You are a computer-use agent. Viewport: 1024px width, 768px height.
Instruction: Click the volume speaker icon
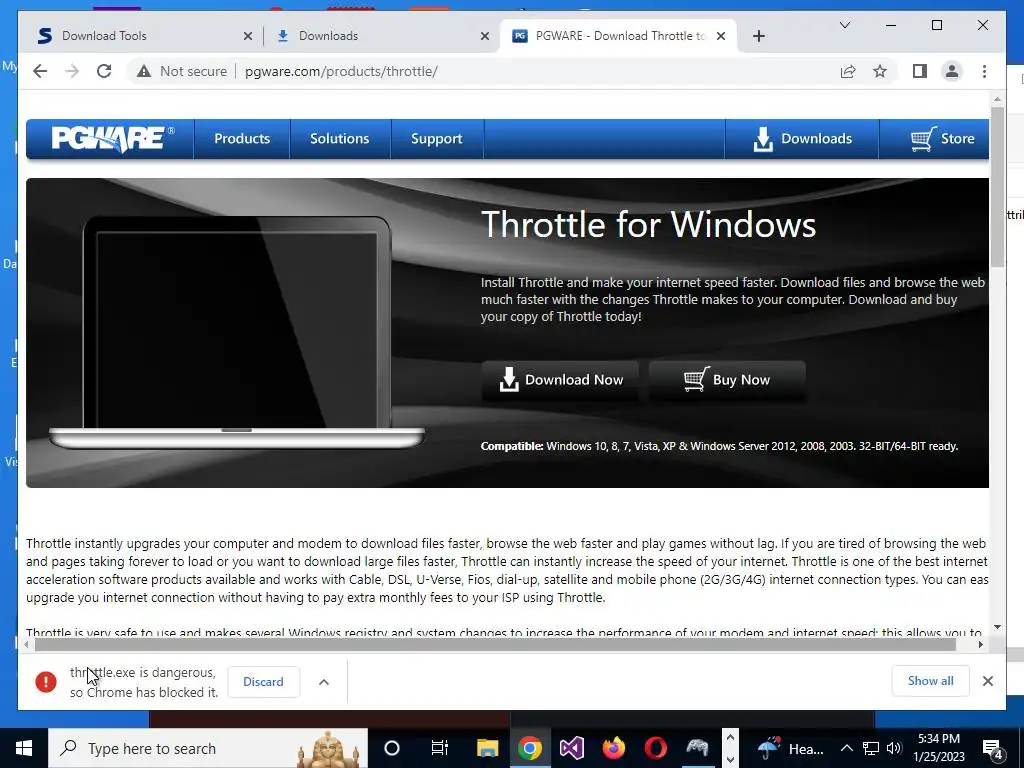[x=894, y=748]
